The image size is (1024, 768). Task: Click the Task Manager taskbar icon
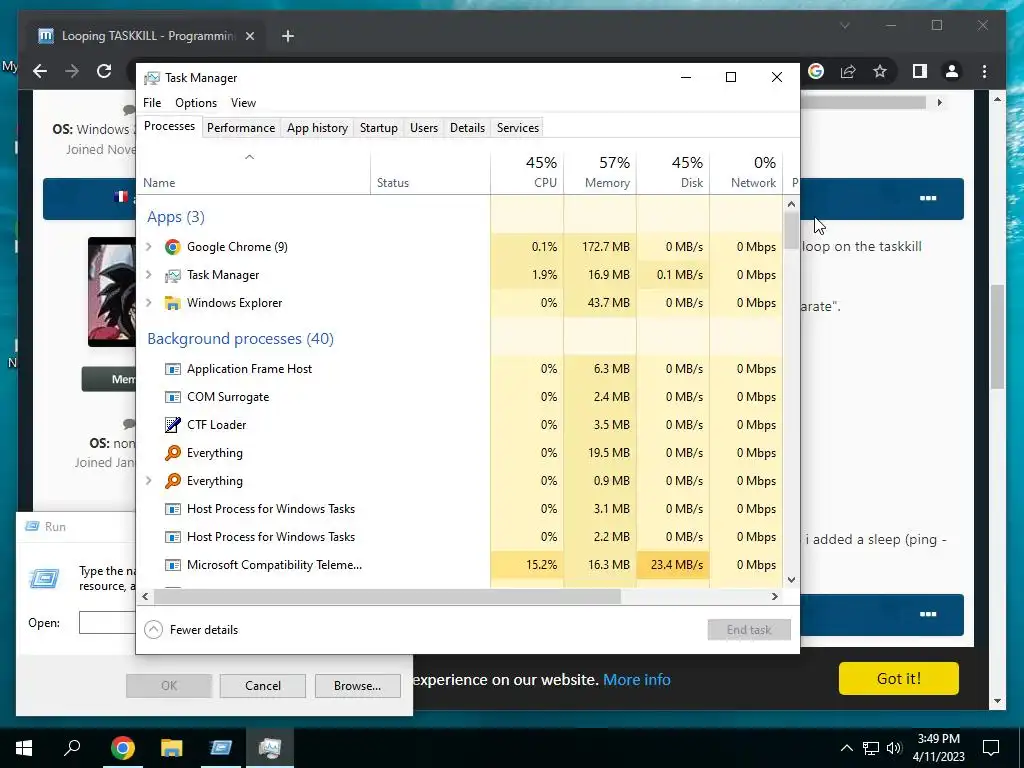(270, 748)
